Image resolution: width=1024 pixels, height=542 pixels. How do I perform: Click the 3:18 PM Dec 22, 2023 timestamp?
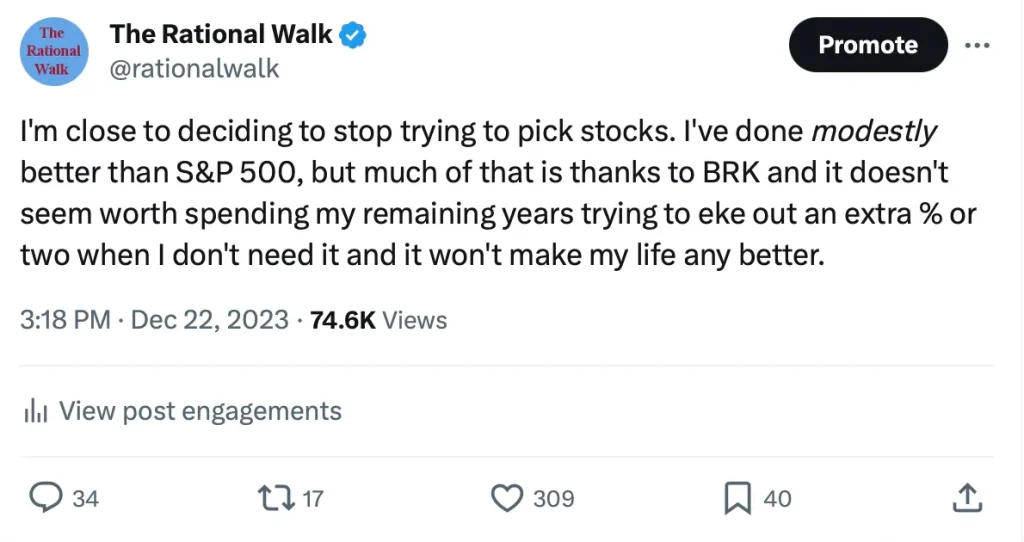(155, 320)
